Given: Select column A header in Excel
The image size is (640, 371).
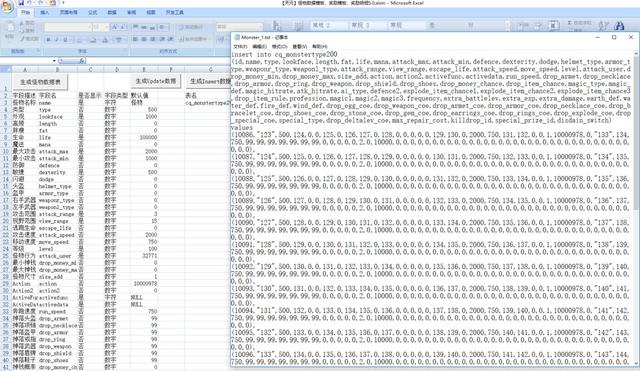Looking at the screenshot, I should [x=24, y=69].
